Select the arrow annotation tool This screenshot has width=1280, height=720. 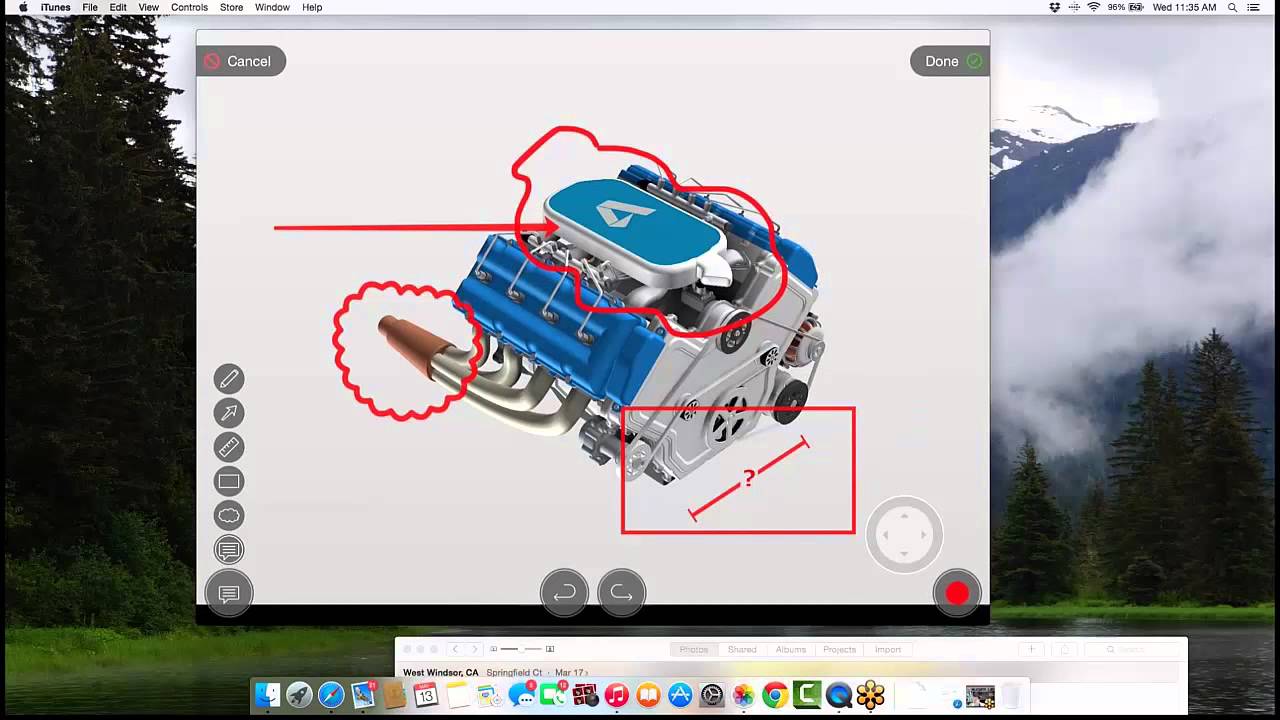[229, 413]
